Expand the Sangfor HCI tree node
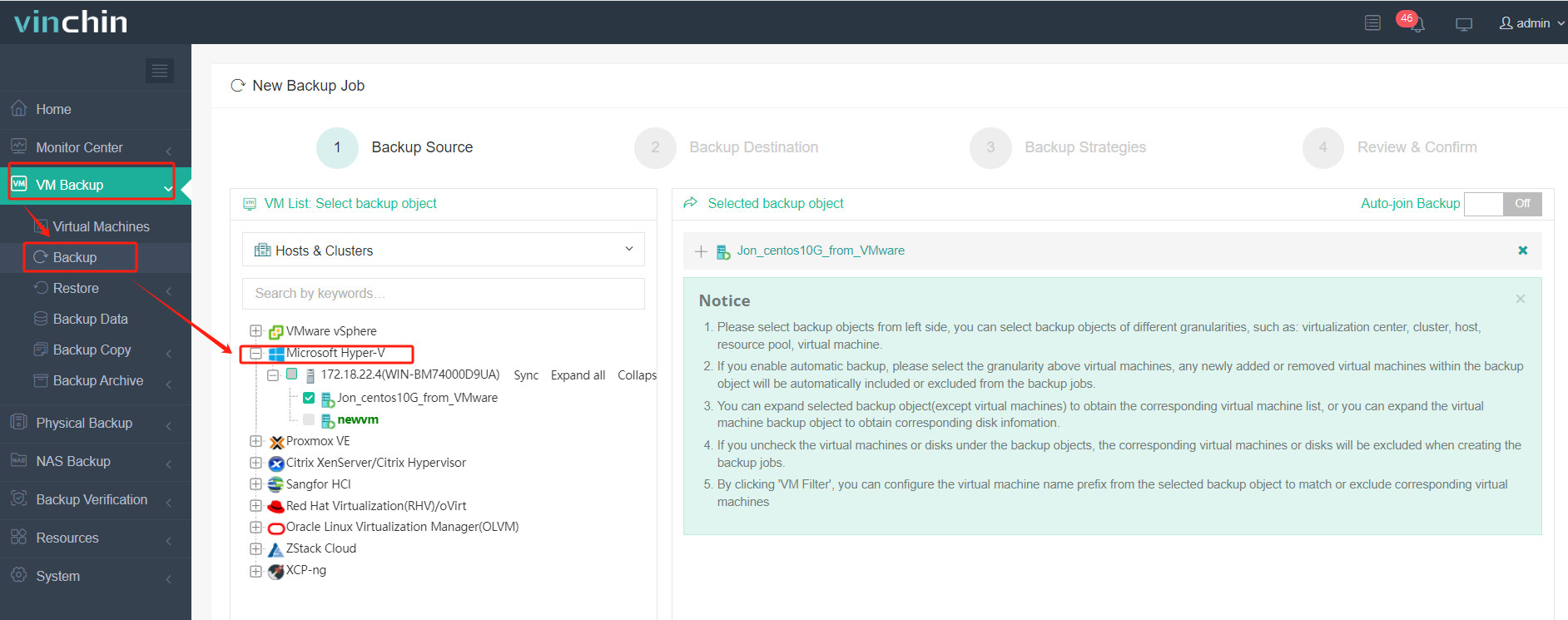The height and width of the screenshot is (620, 1568). click(x=256, y=484)
